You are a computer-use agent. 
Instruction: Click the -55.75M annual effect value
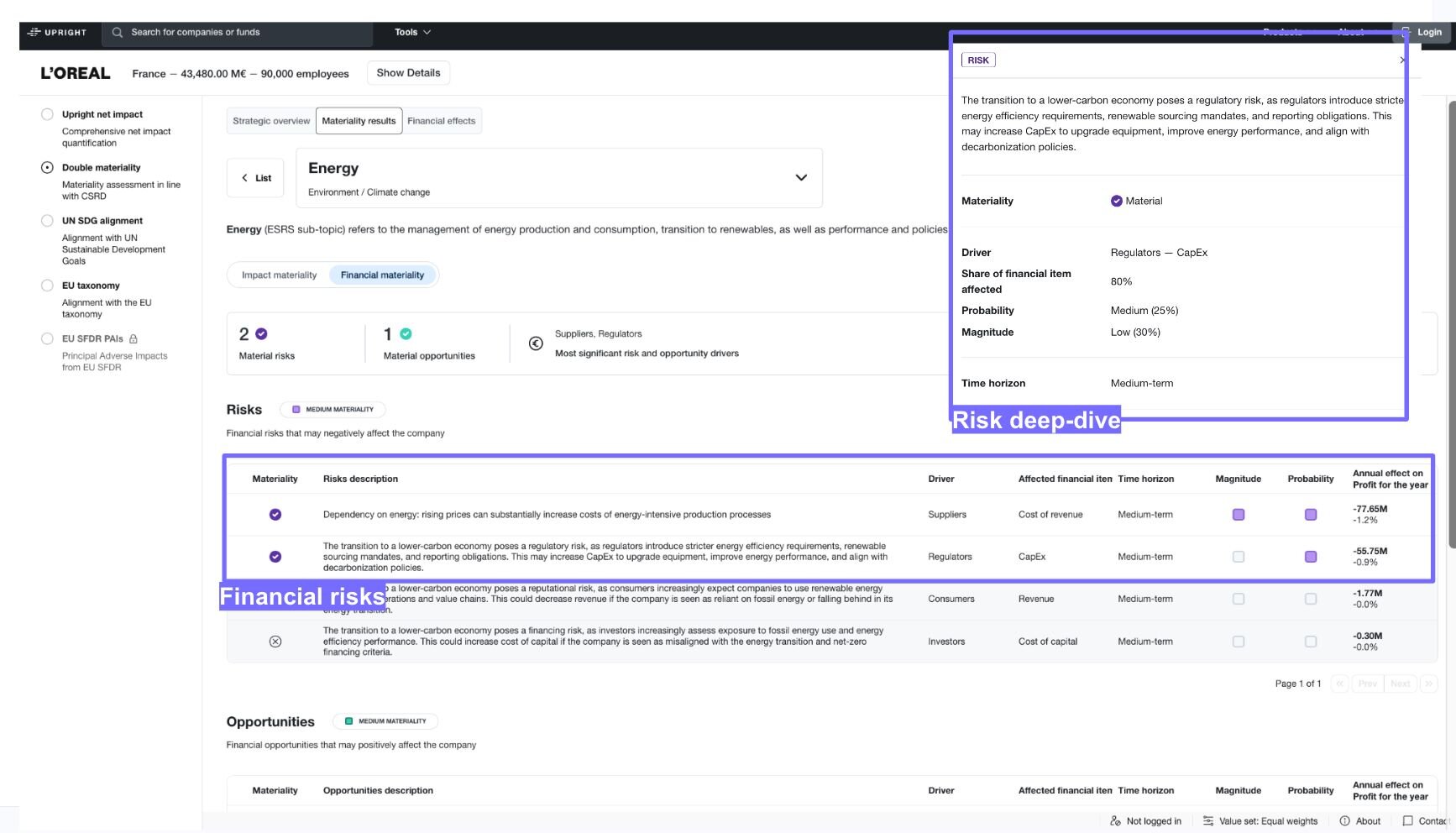click(1370, 552)
